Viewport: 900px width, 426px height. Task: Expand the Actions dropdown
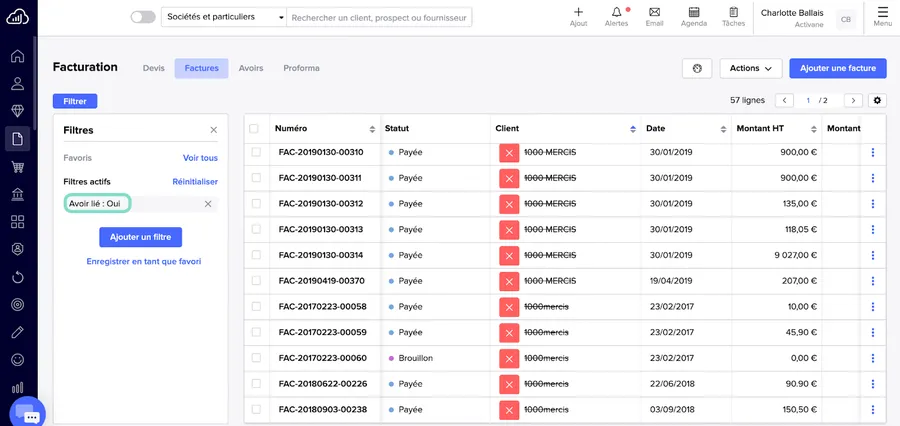pyautogui.click(x=750, y=68)
